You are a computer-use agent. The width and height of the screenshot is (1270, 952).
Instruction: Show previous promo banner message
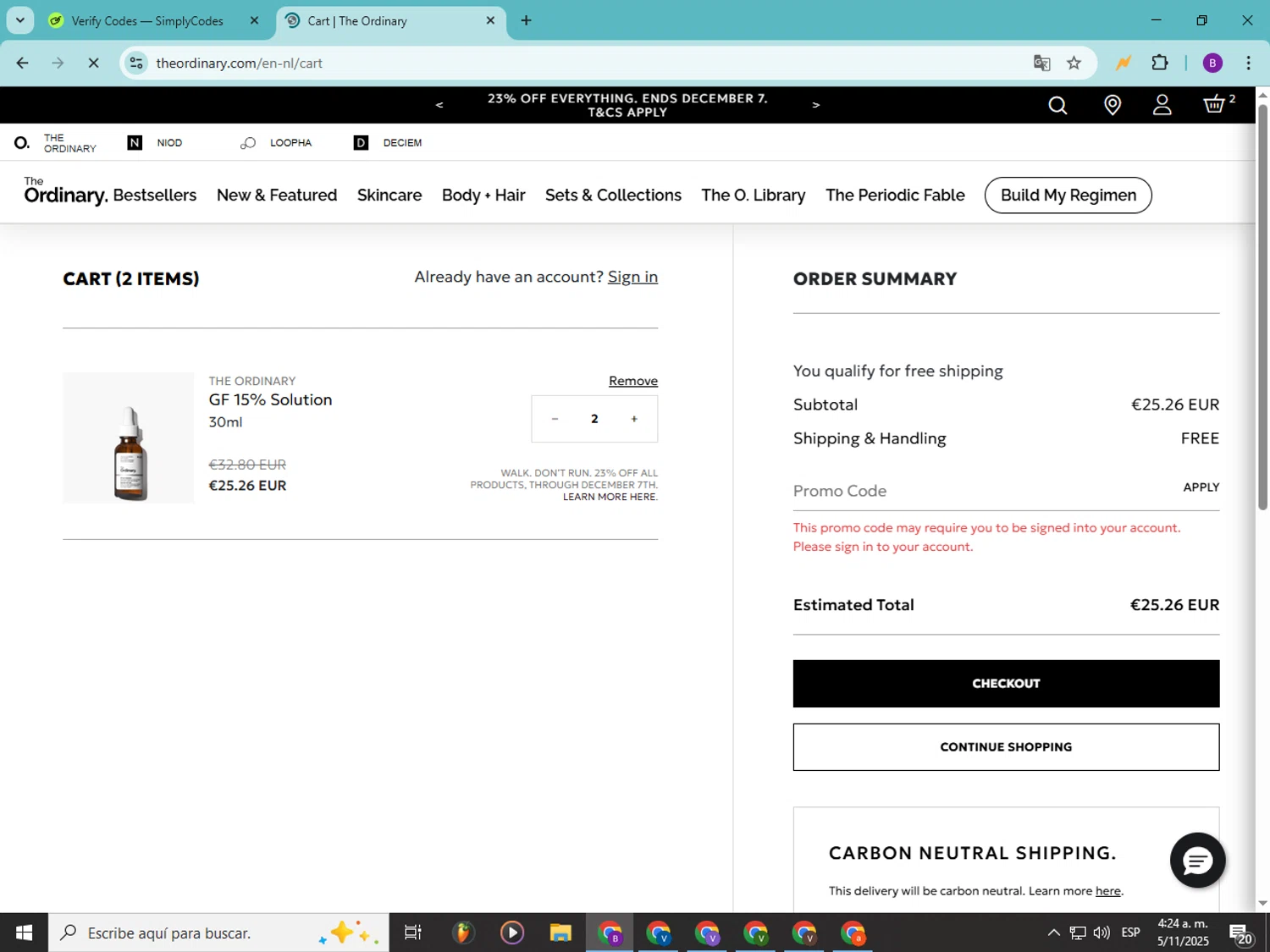tap(439, 105)
